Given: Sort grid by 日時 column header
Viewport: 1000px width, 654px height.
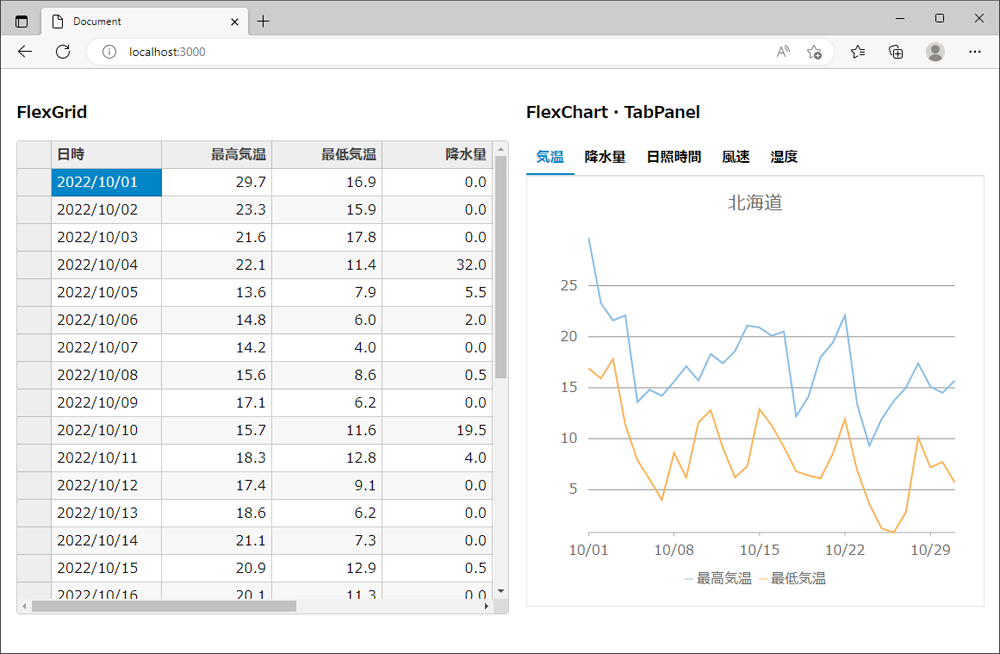Looking at the screenshot, I should point(107,154).
